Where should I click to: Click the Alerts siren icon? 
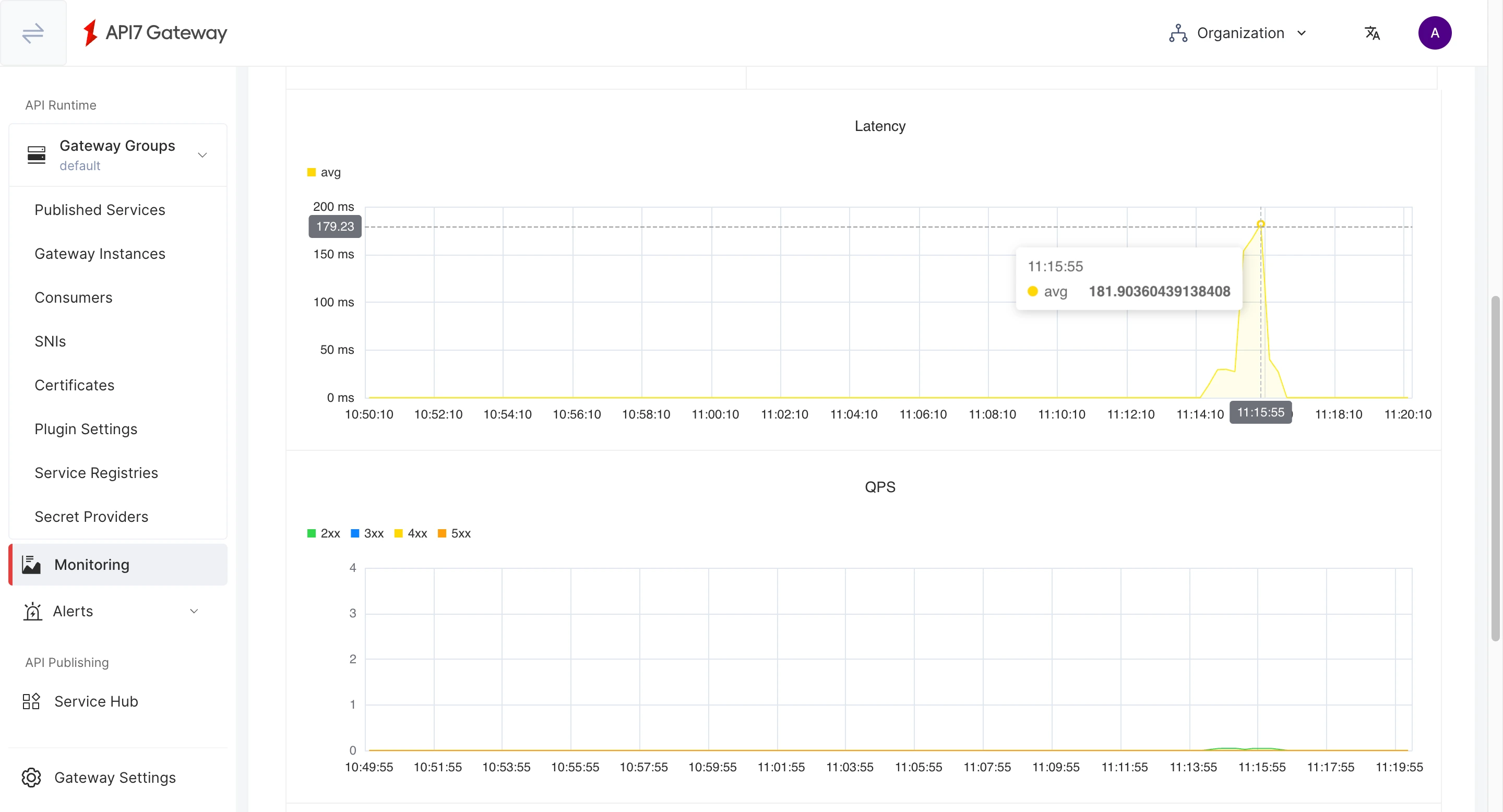pos(33,611)
